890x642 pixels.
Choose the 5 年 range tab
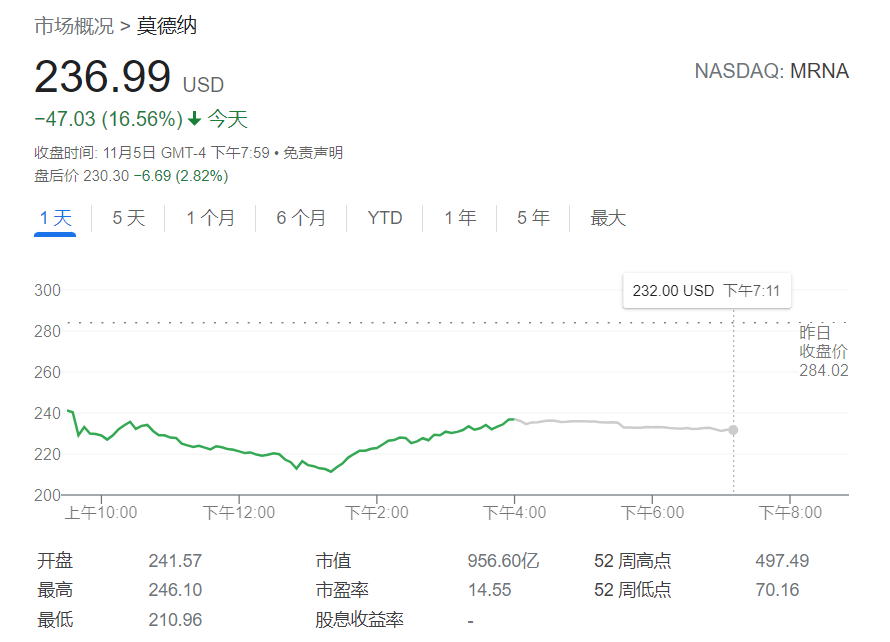534,218
